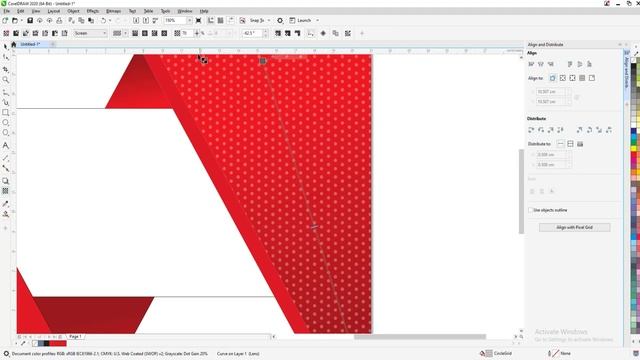Choose Align to Specified point option
The width and height of the screenshot is (640, 360).
(x=592, y=78)
